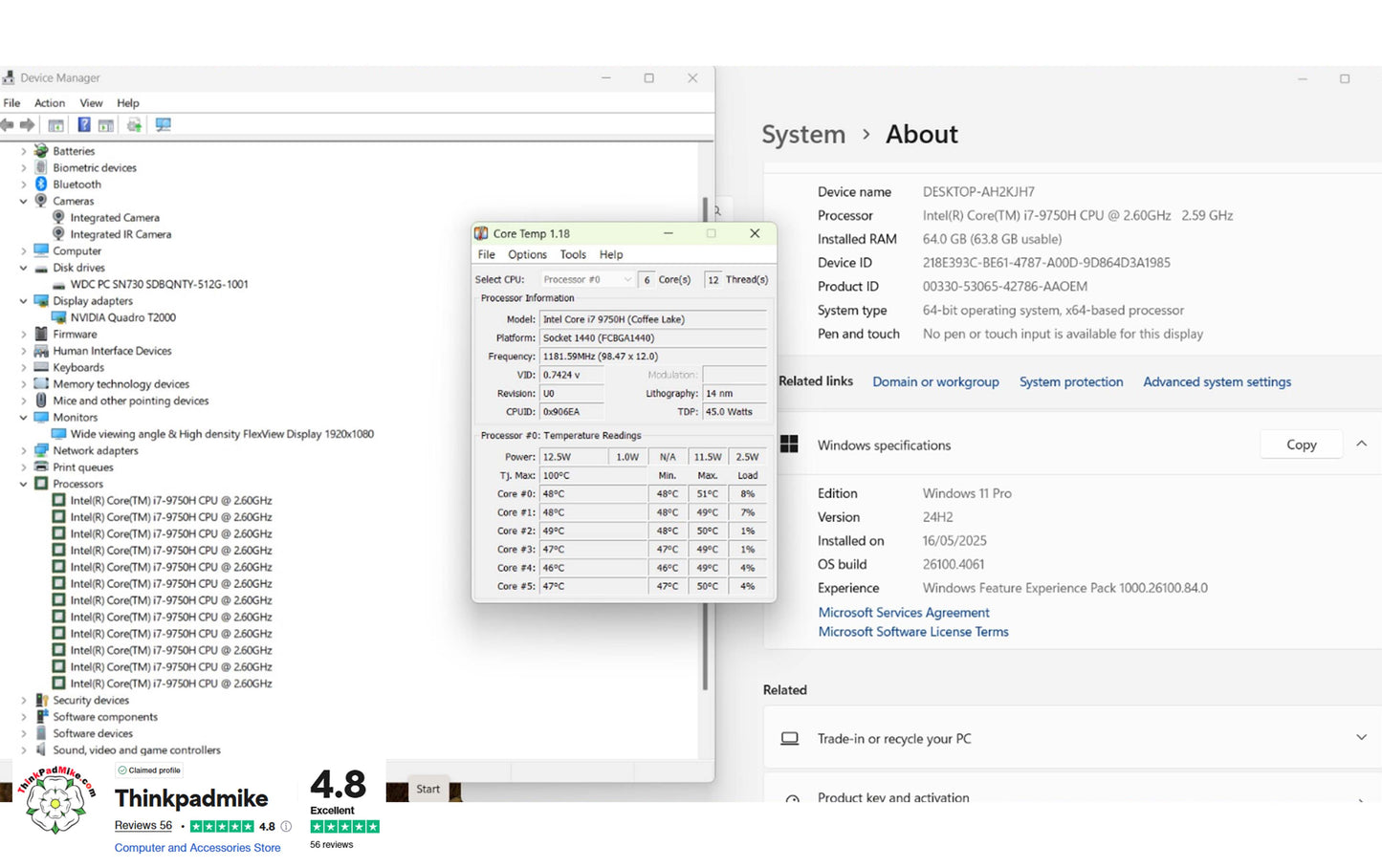Click the NVIDIA Quadro T2000 adapter icon

click(x=58, y=317)
